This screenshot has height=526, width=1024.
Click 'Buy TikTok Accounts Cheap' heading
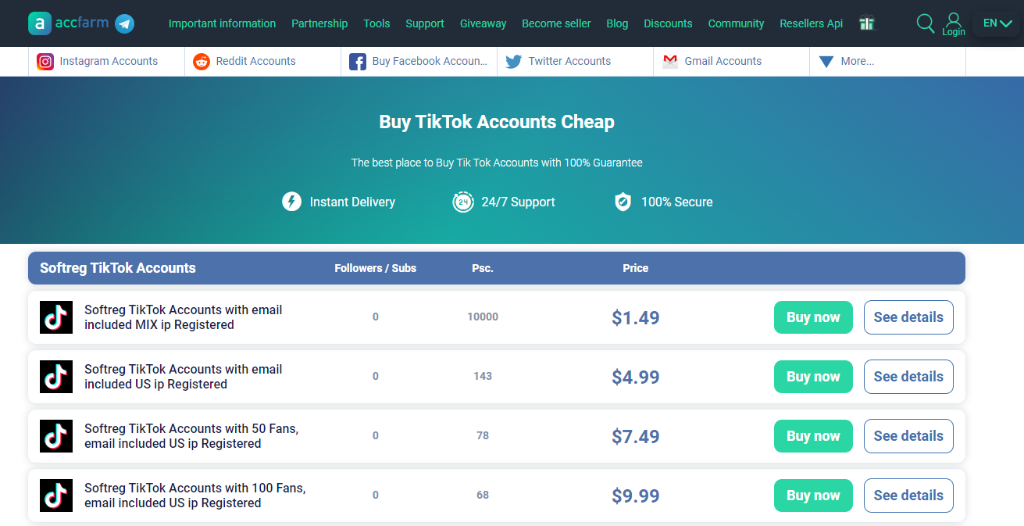coord(496,122)
